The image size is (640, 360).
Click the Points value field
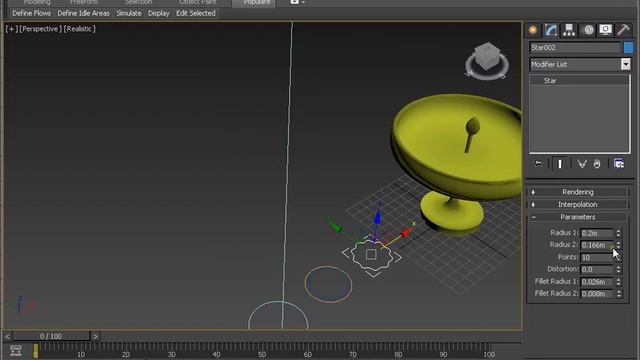tap(597, 257)
